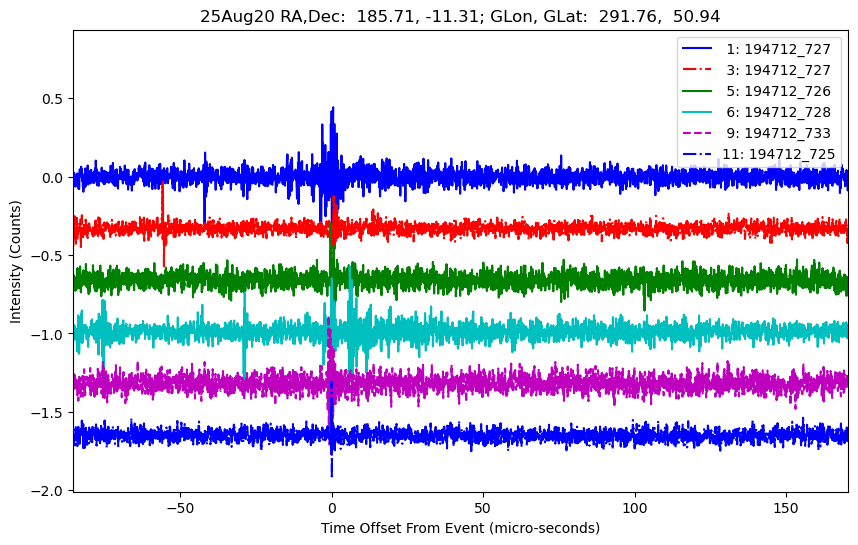The width and height of the screenshot is (858, 545).
Task: Click the −1.0 y-axis tick label
Action: (47, 334)
